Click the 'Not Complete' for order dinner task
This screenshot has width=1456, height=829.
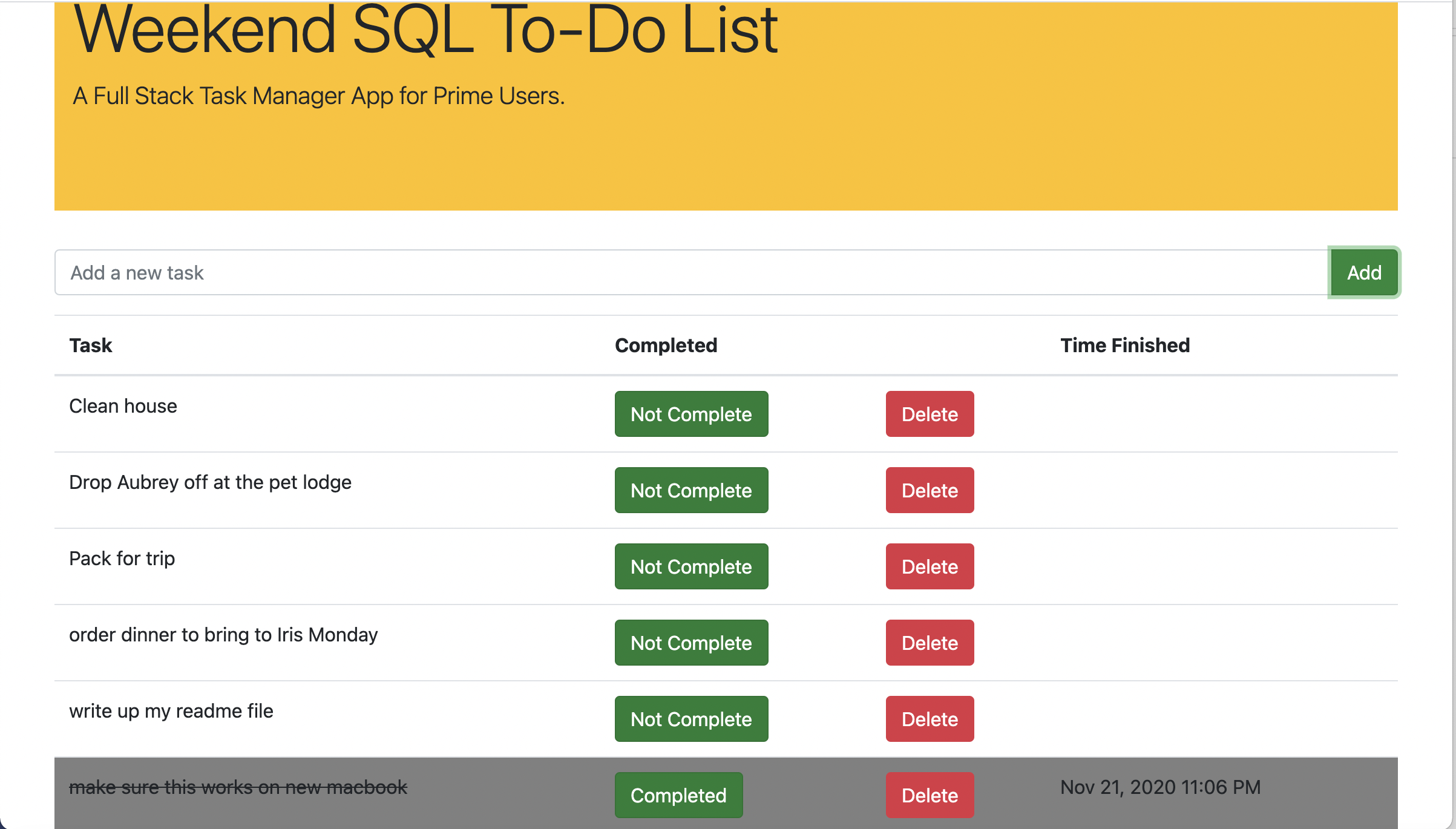click(x=692, y=642)
